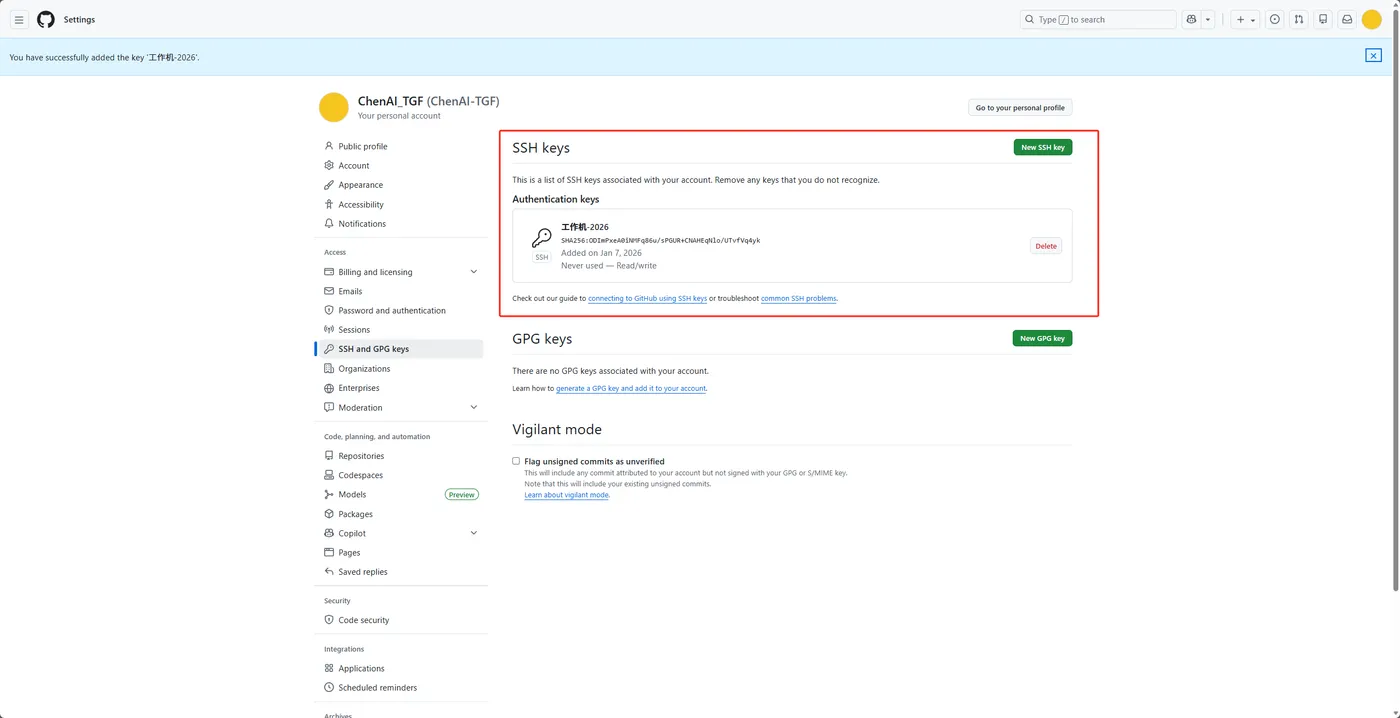Image resolution: width=1400 pixels, height=718 pixels.
Task: Open the notifications inbox icon
Action: [x=1347, y=19]
